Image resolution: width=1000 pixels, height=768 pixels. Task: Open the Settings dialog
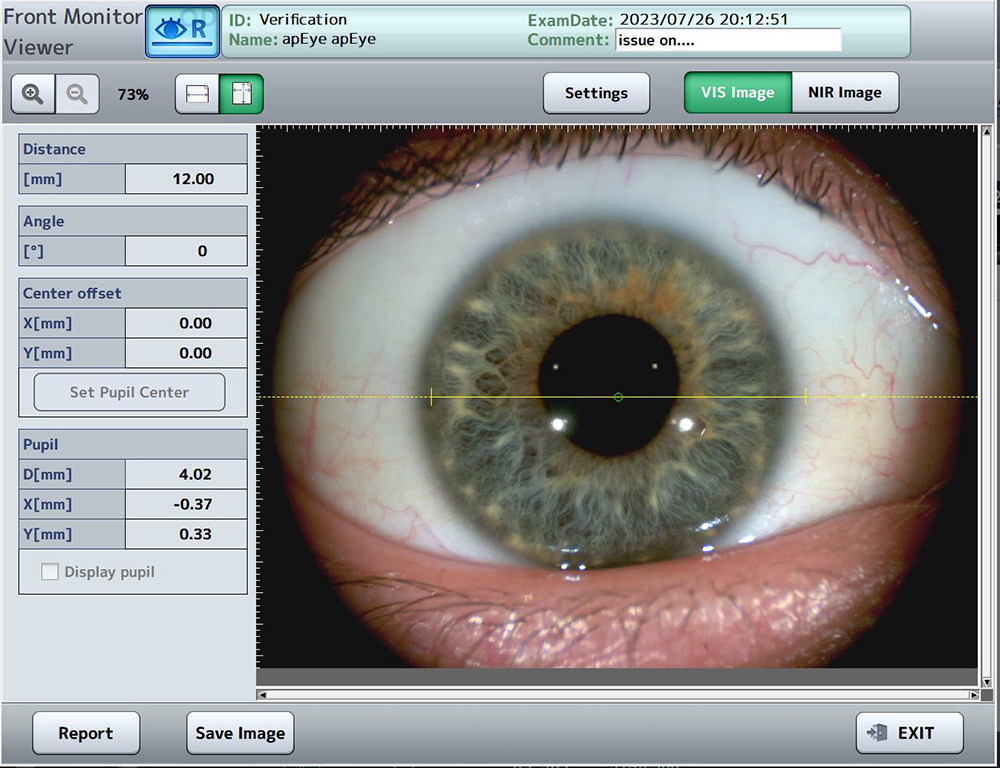point(596,93)
